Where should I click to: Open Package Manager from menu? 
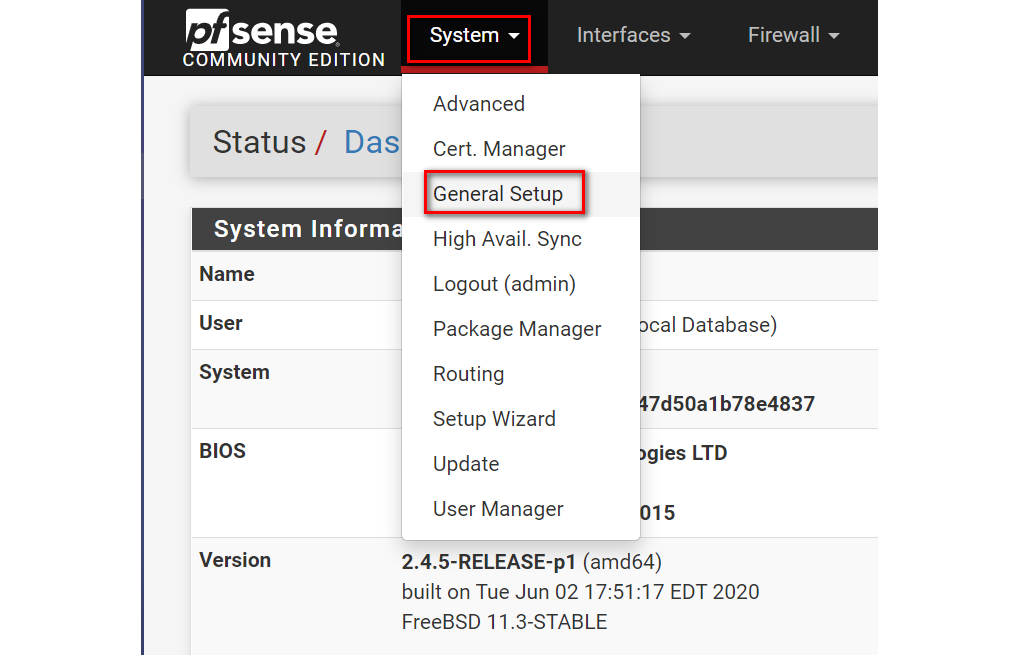517,329
